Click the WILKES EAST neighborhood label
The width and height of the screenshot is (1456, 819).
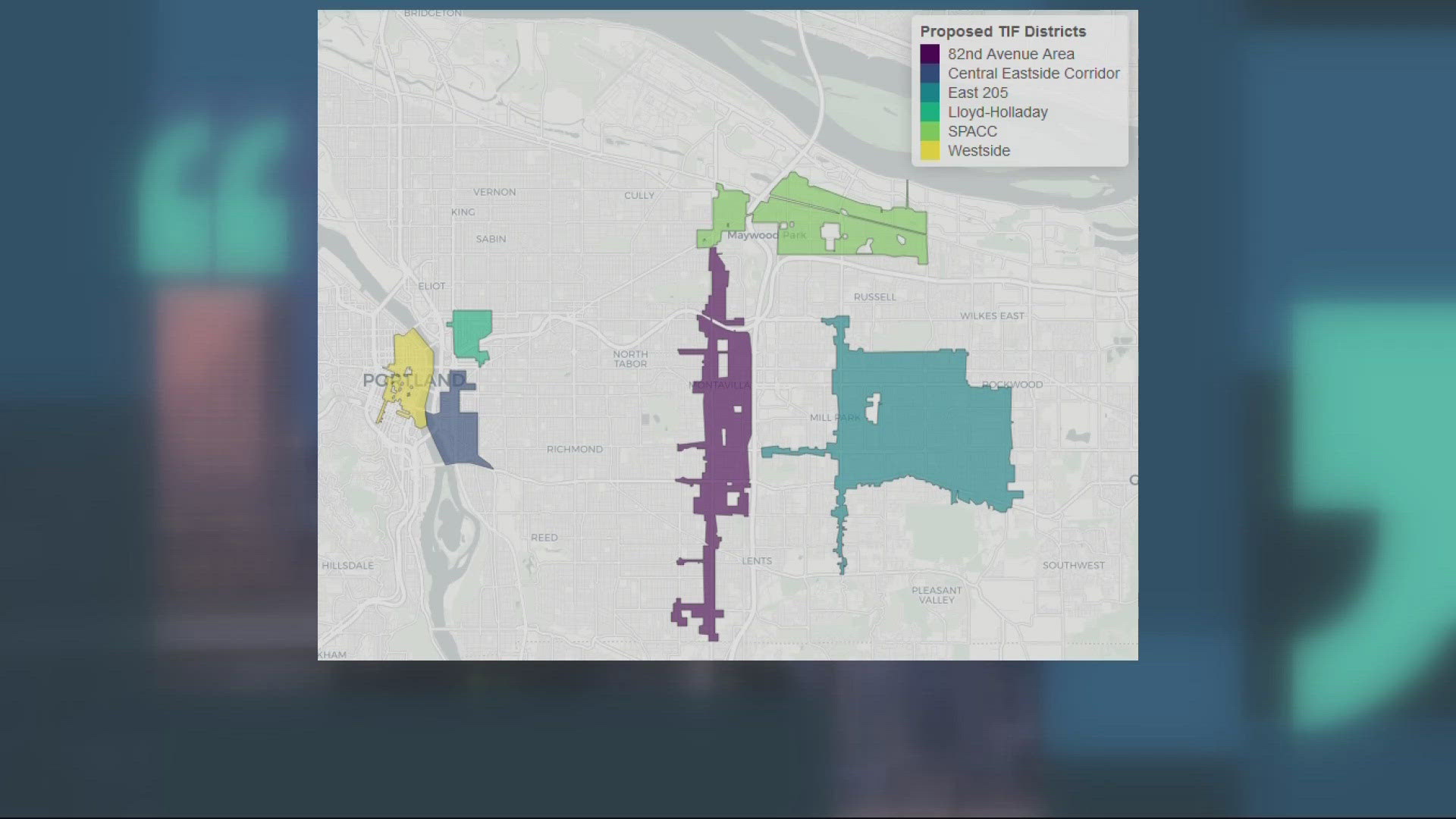(992, 316)
